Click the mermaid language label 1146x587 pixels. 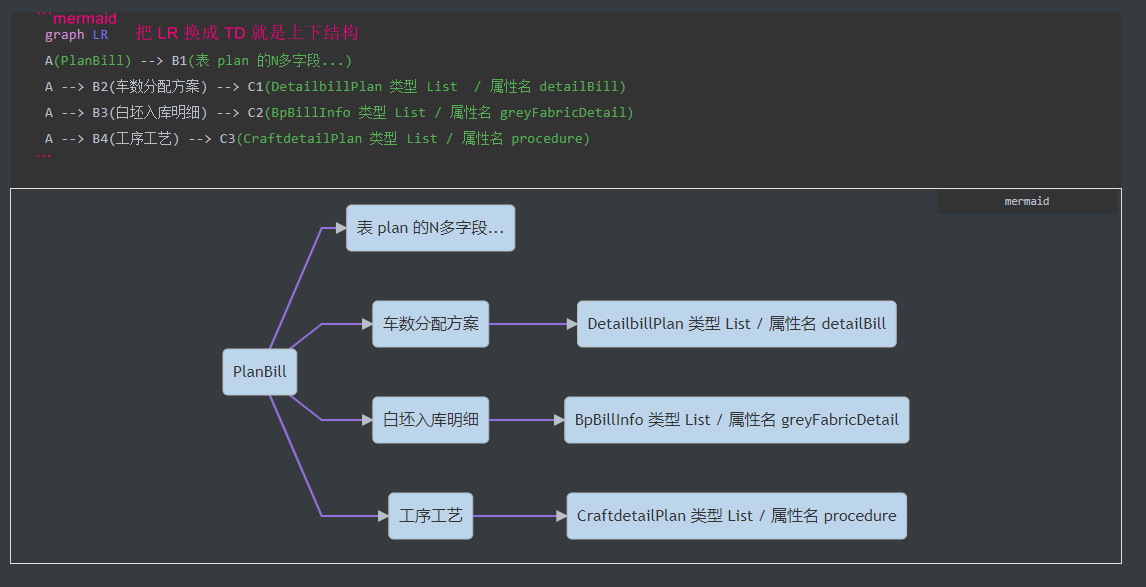pos(1027,201)
